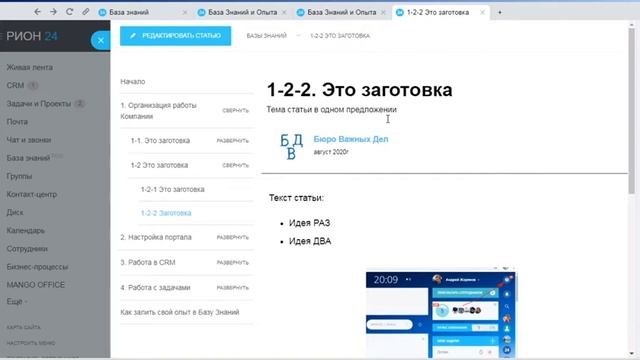Open Бизнес-процессы in sidebar
Viewport: 640px width, 360px height.
coord(37,267)
